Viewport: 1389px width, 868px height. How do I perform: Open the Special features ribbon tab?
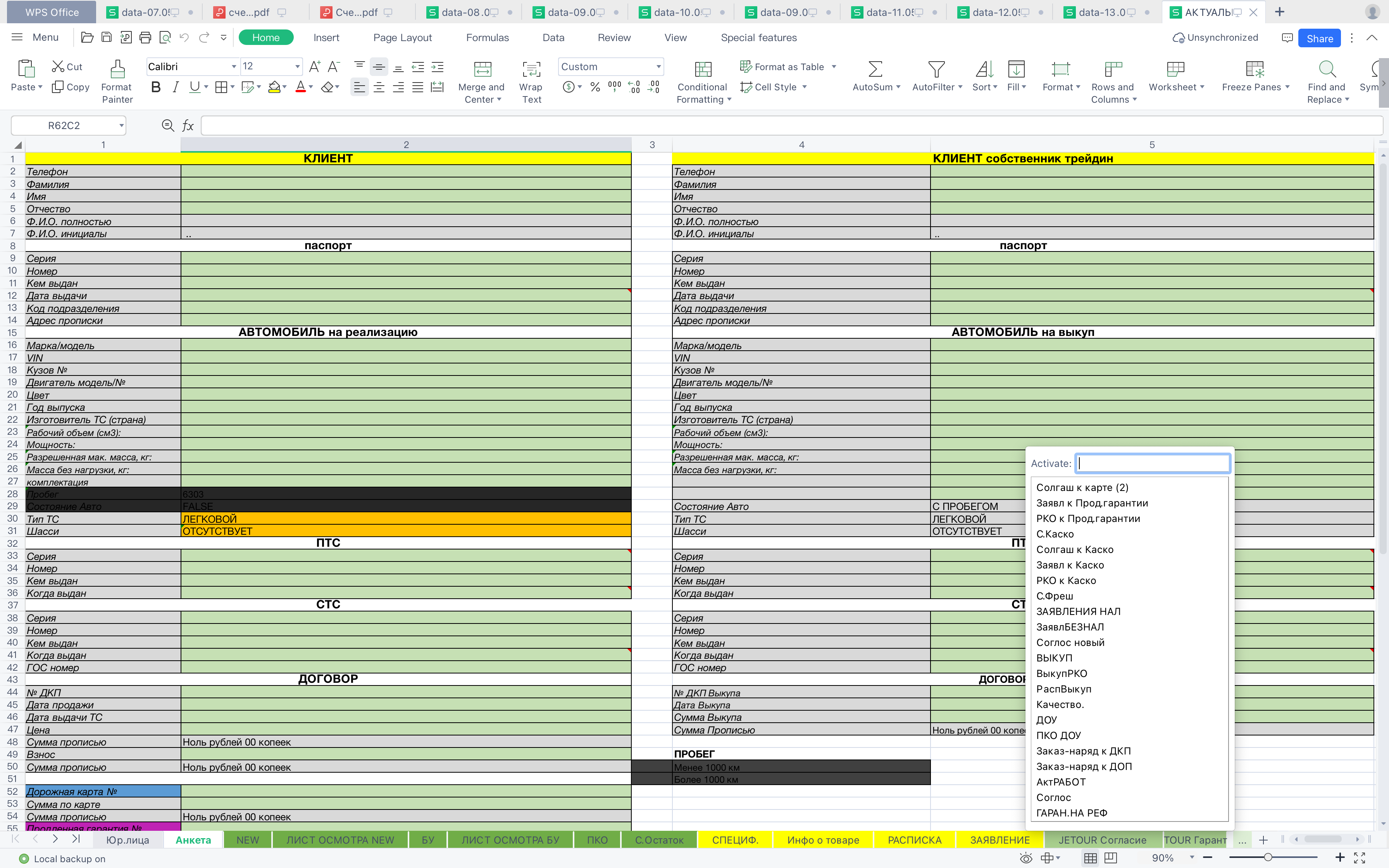759,38
